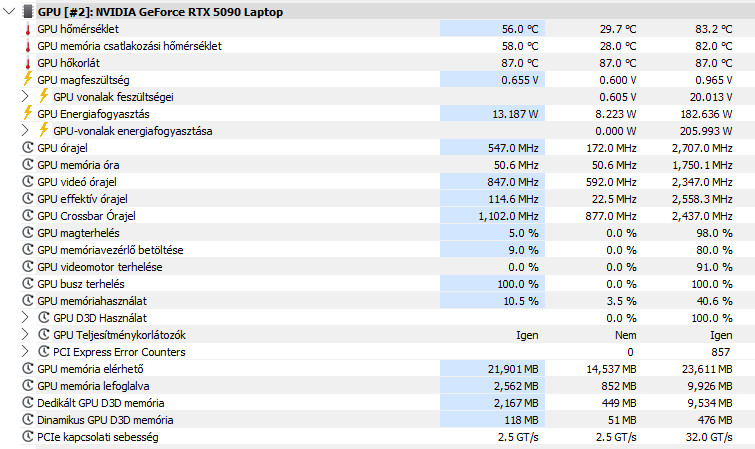The image size is (755, 449).
Task: Click clock icon beside PCI Express Error Counters
Action: (44, 351)
